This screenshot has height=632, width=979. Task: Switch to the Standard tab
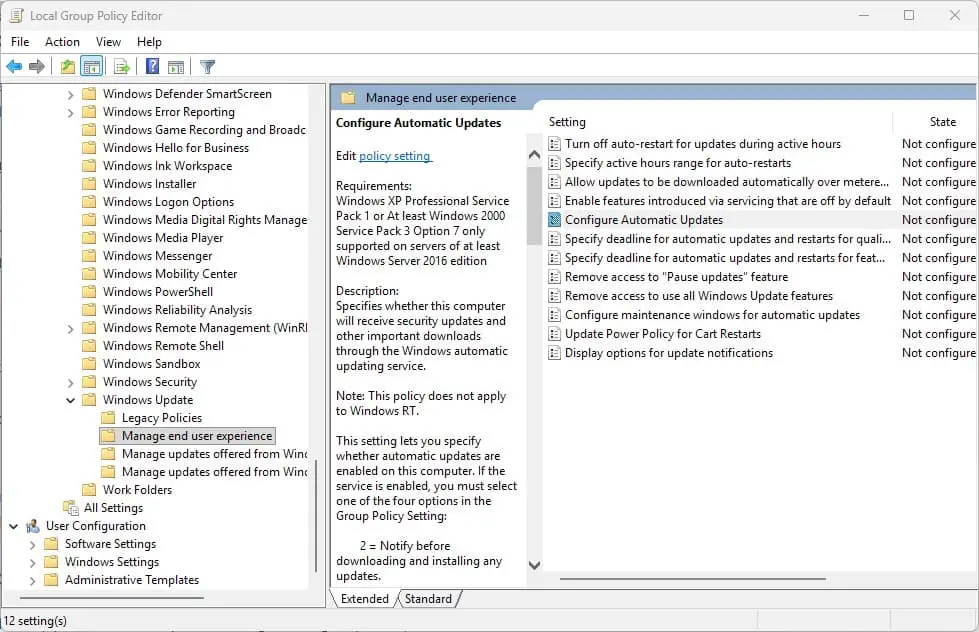coord(428,599)
